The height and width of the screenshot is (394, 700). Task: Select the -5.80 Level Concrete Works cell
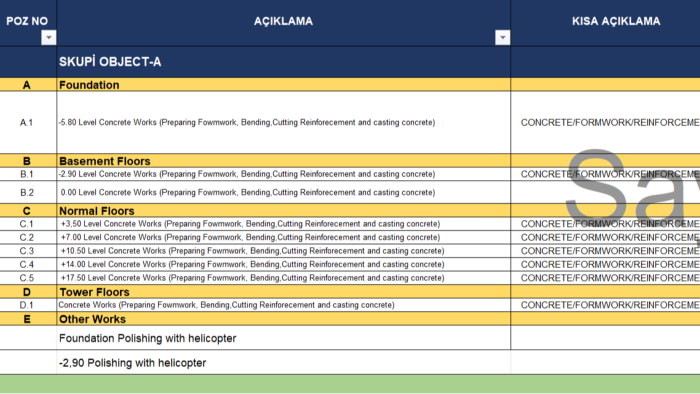[x=283, y=122]
